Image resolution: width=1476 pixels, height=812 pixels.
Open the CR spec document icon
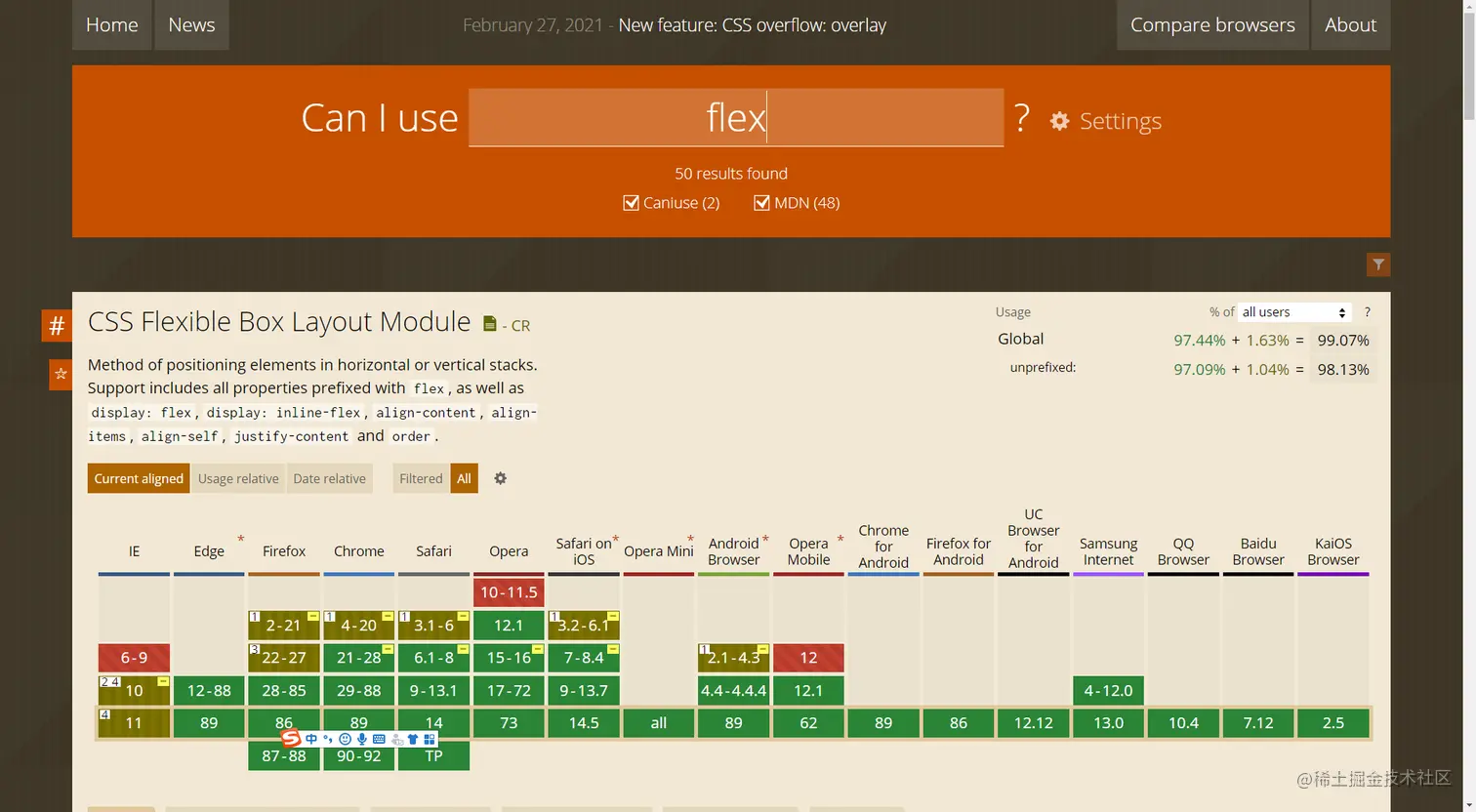[x=490, y=324]
